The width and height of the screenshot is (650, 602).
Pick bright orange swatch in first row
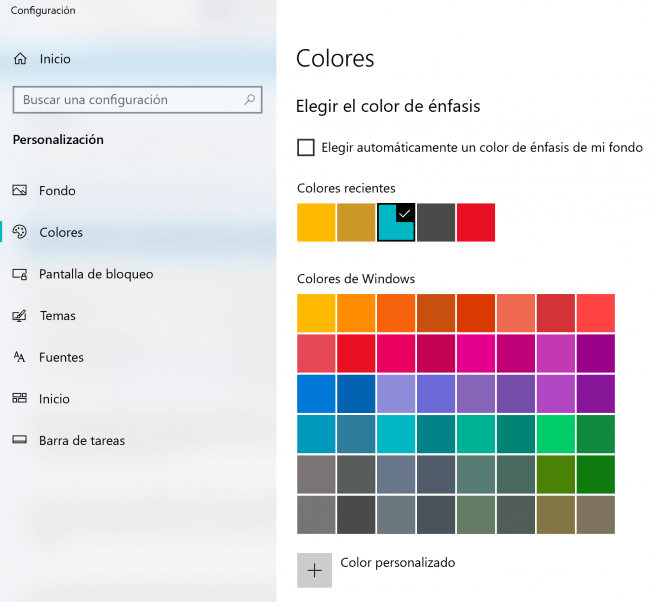(356, 313)
